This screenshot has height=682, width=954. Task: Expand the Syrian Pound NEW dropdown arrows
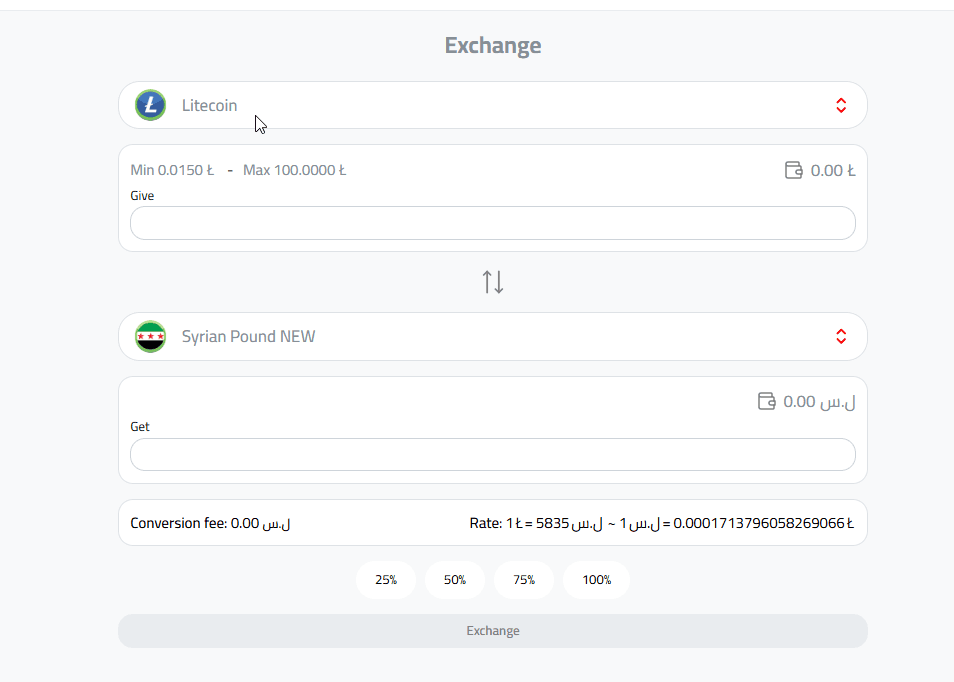841,336
